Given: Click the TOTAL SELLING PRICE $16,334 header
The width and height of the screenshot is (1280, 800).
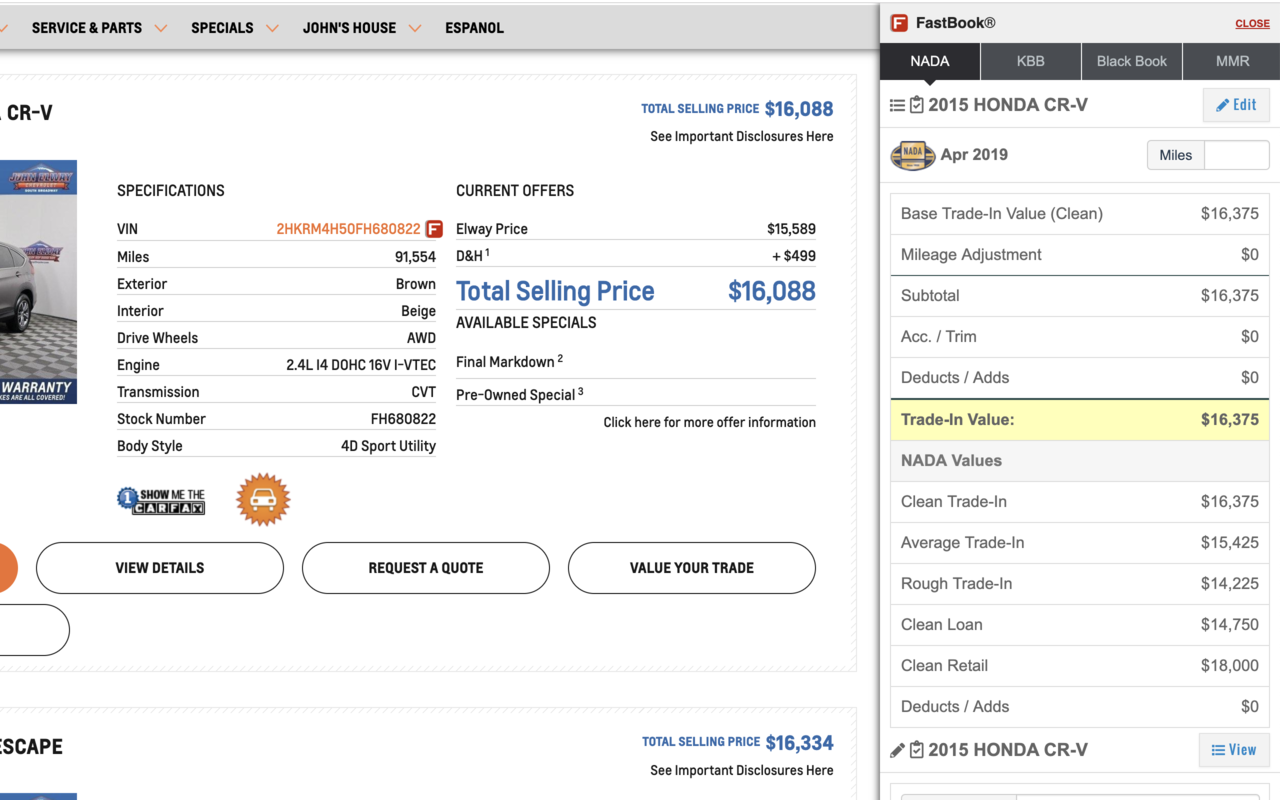Looking at the screenshot, I should (x=737, y=742).
